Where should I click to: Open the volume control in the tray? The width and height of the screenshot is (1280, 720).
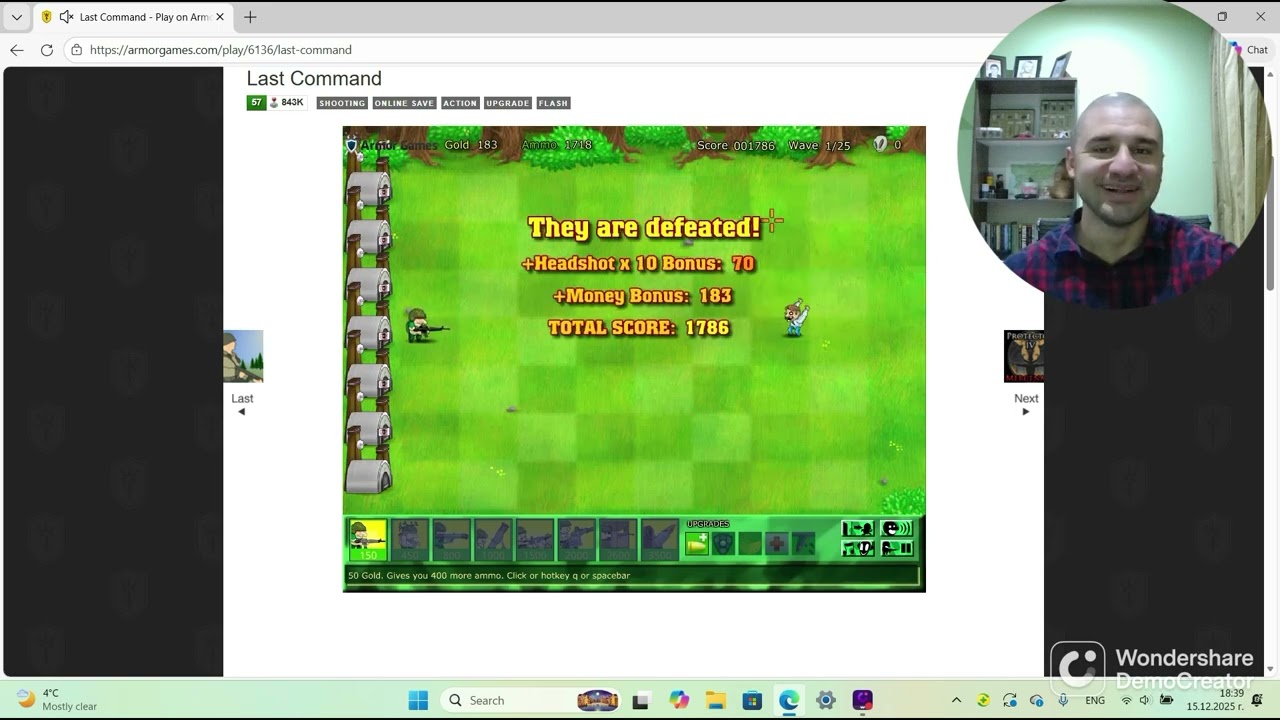pos(1145,700)
